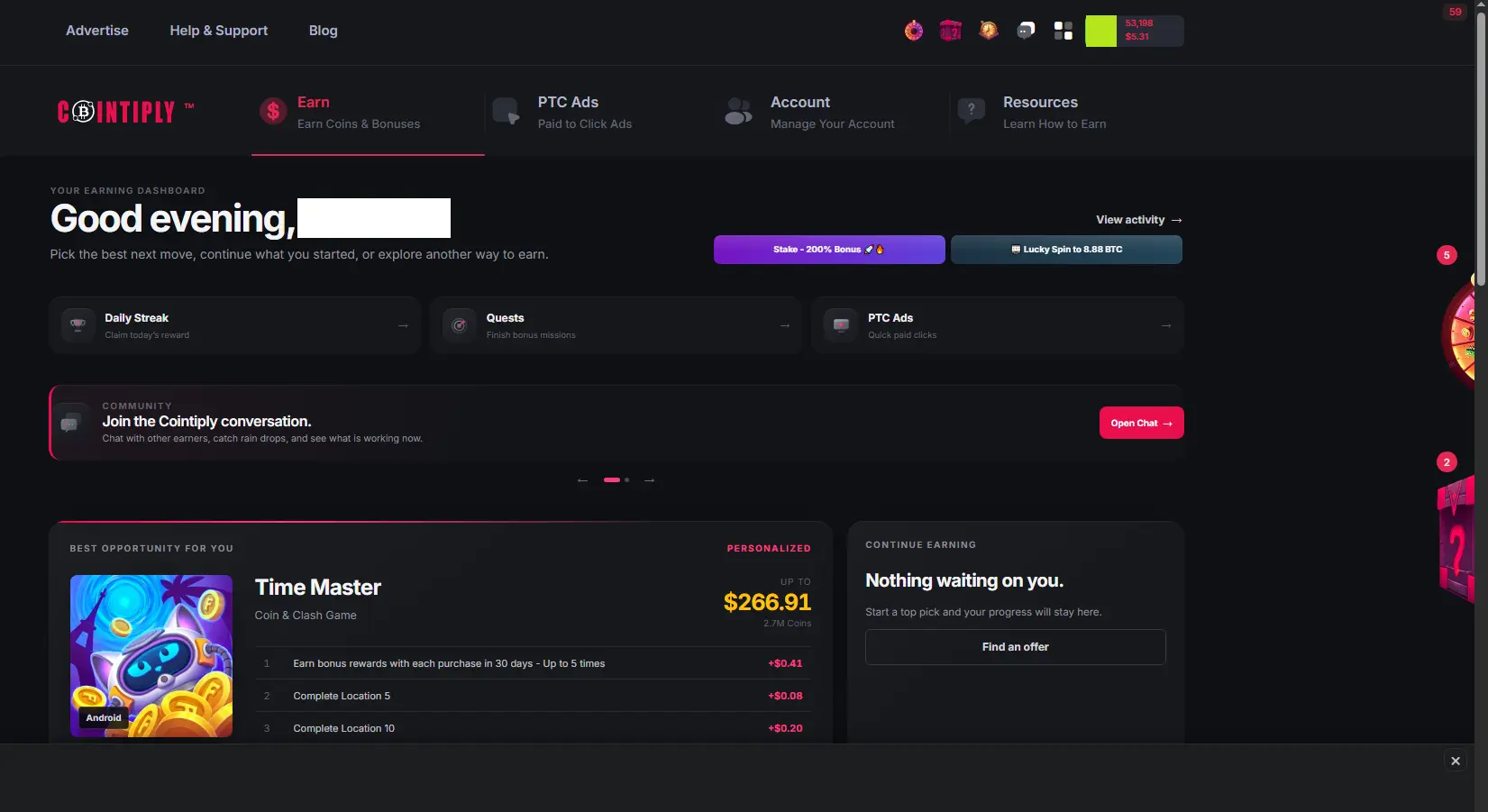Open the mystery box icon in the header
The height and width of the screenshot is (812, 1488).
click(x=951, y=31)
